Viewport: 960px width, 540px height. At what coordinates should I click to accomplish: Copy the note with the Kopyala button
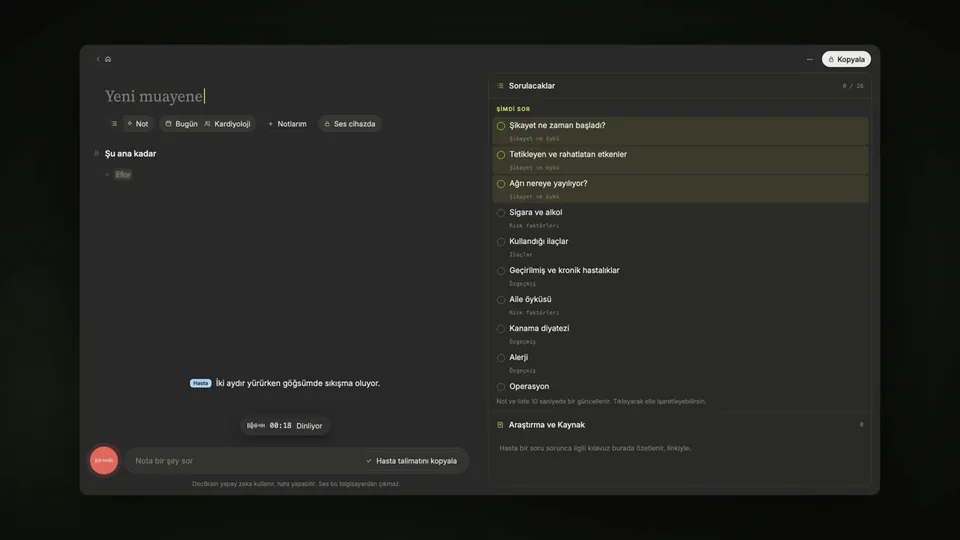pos(846,59)
